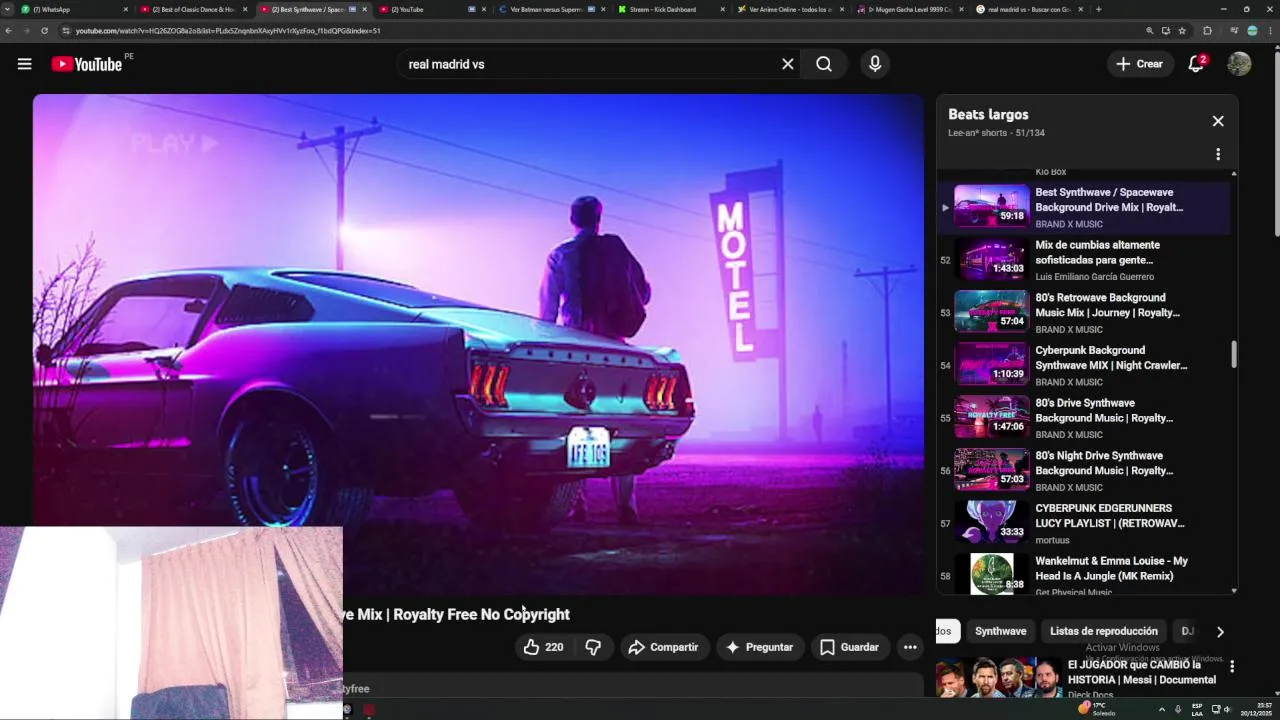Switch to Mugen Gacha Level tab
The width and height of the screenshot is (1280, 720).
point(908,9)
